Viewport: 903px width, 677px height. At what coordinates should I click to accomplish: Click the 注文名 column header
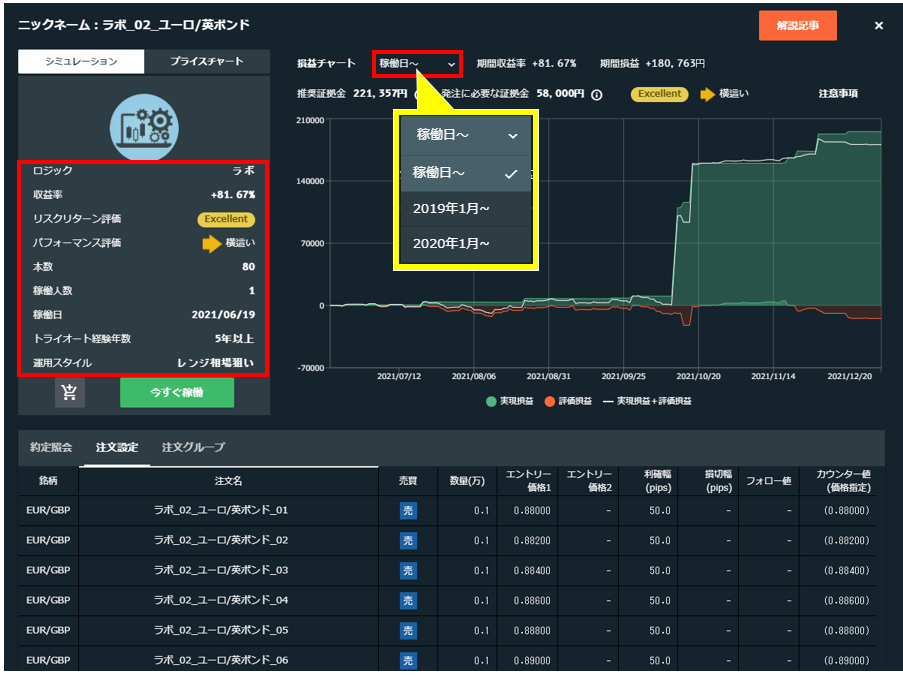click(228, 481)
